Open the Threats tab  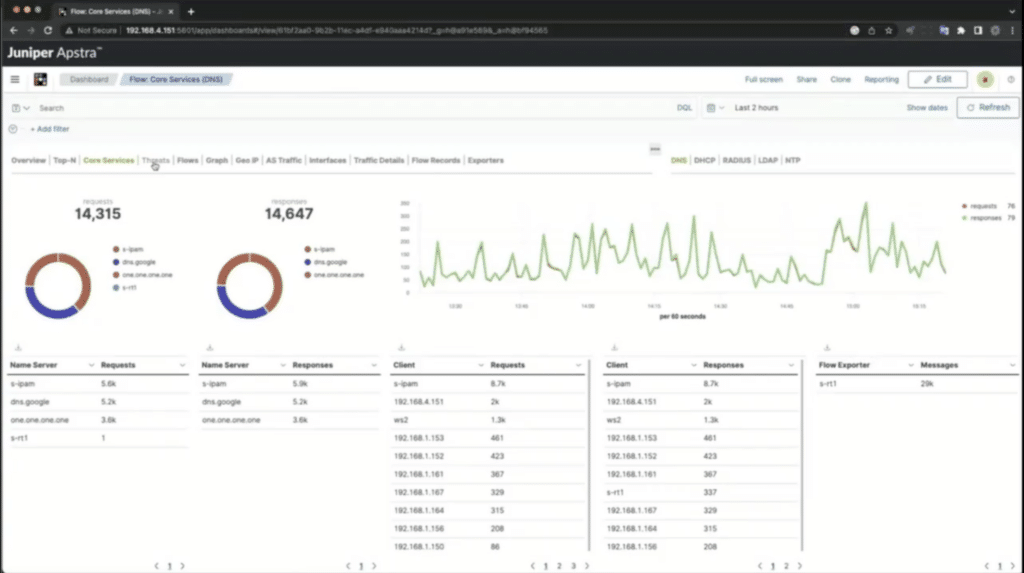point(155,160)
